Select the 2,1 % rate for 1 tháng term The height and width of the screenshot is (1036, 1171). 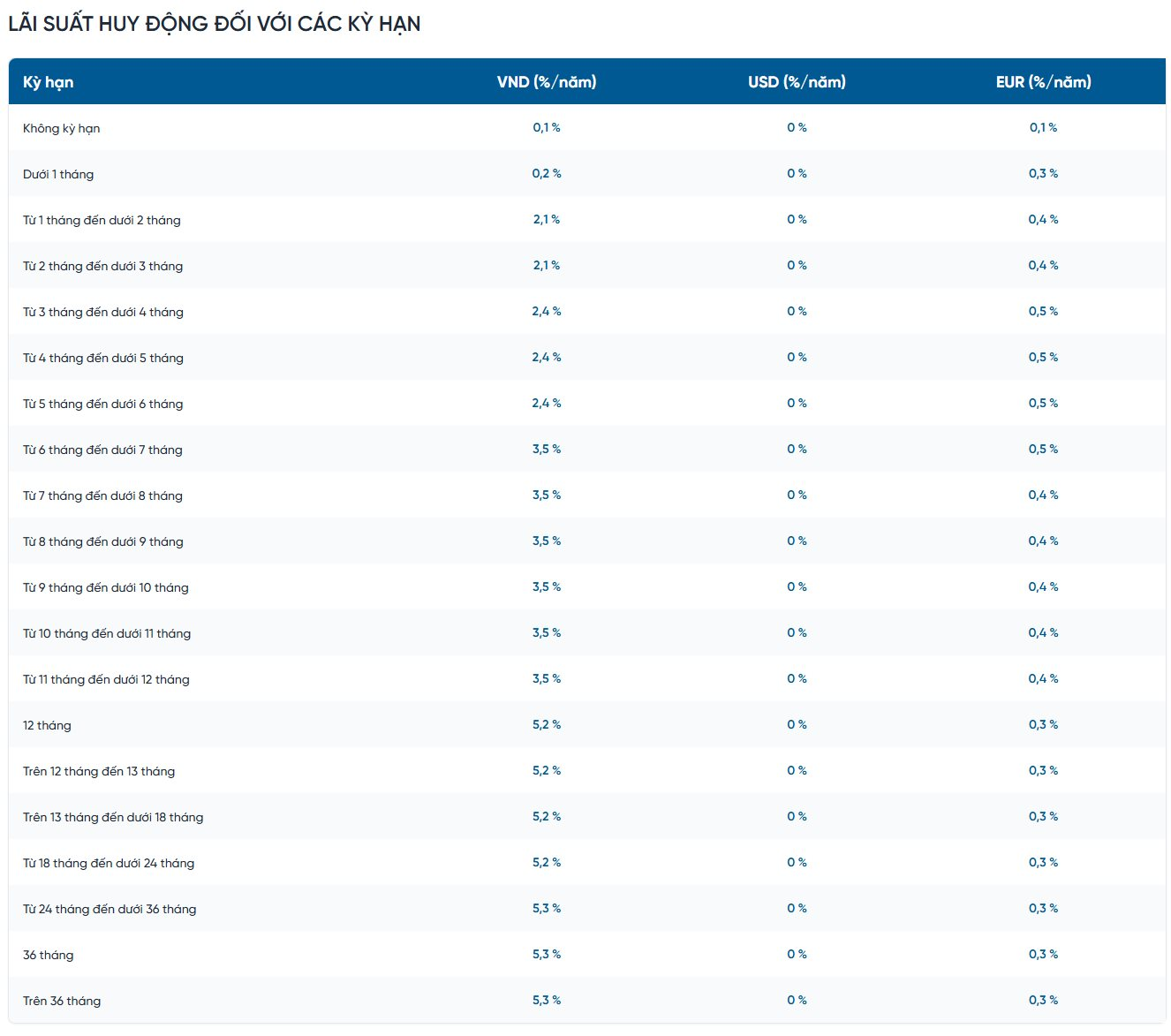click(547, 219)
